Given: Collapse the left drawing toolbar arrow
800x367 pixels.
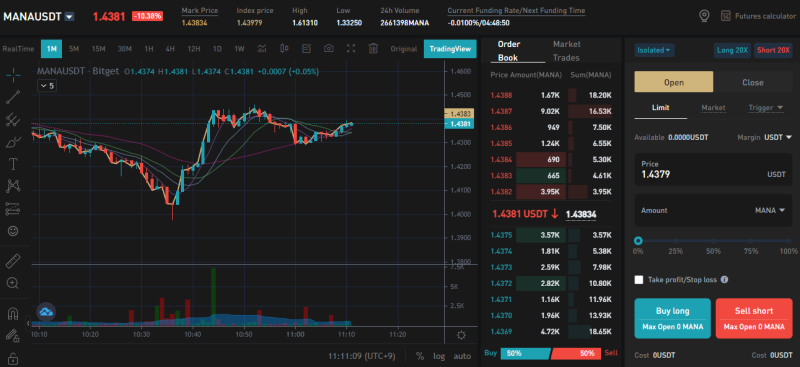Looking at the screenshot, I should (x=29, y=323).
